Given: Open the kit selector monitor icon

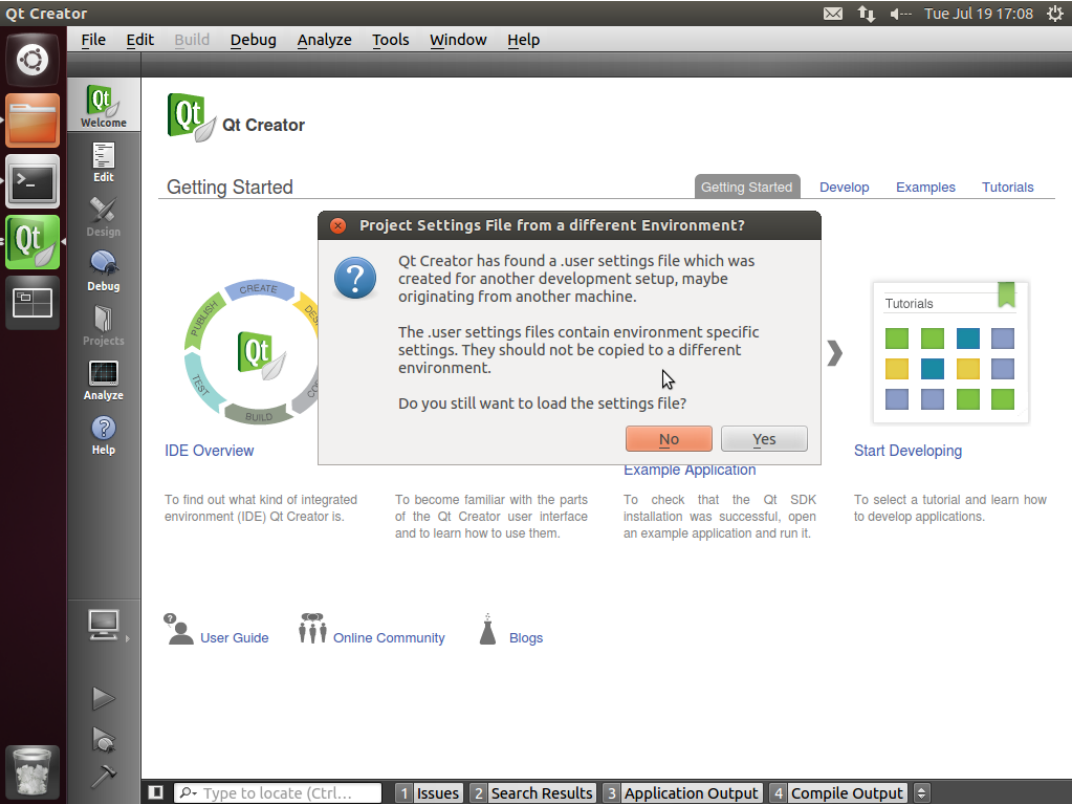Looking at the screenshot, I should click(x=104, y=625).
